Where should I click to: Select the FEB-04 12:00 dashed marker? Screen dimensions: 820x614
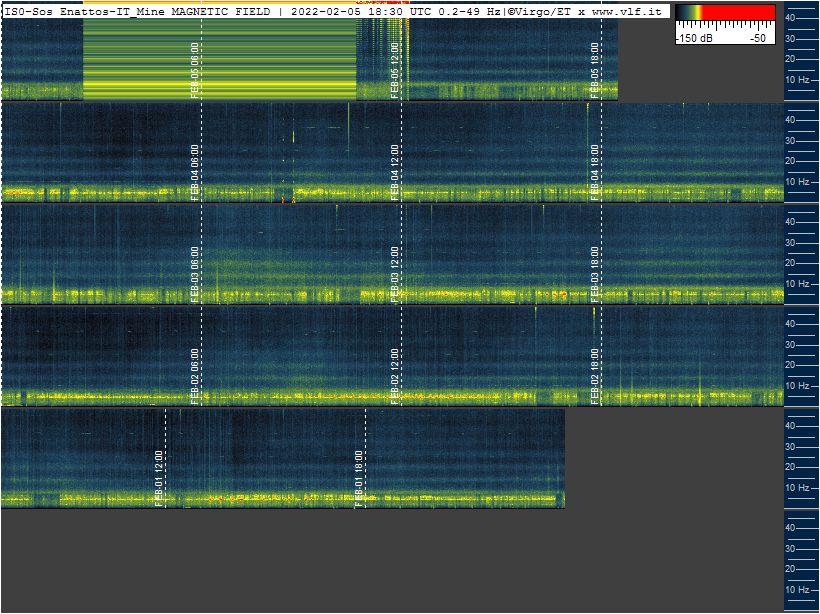click(x=395, y=172)
